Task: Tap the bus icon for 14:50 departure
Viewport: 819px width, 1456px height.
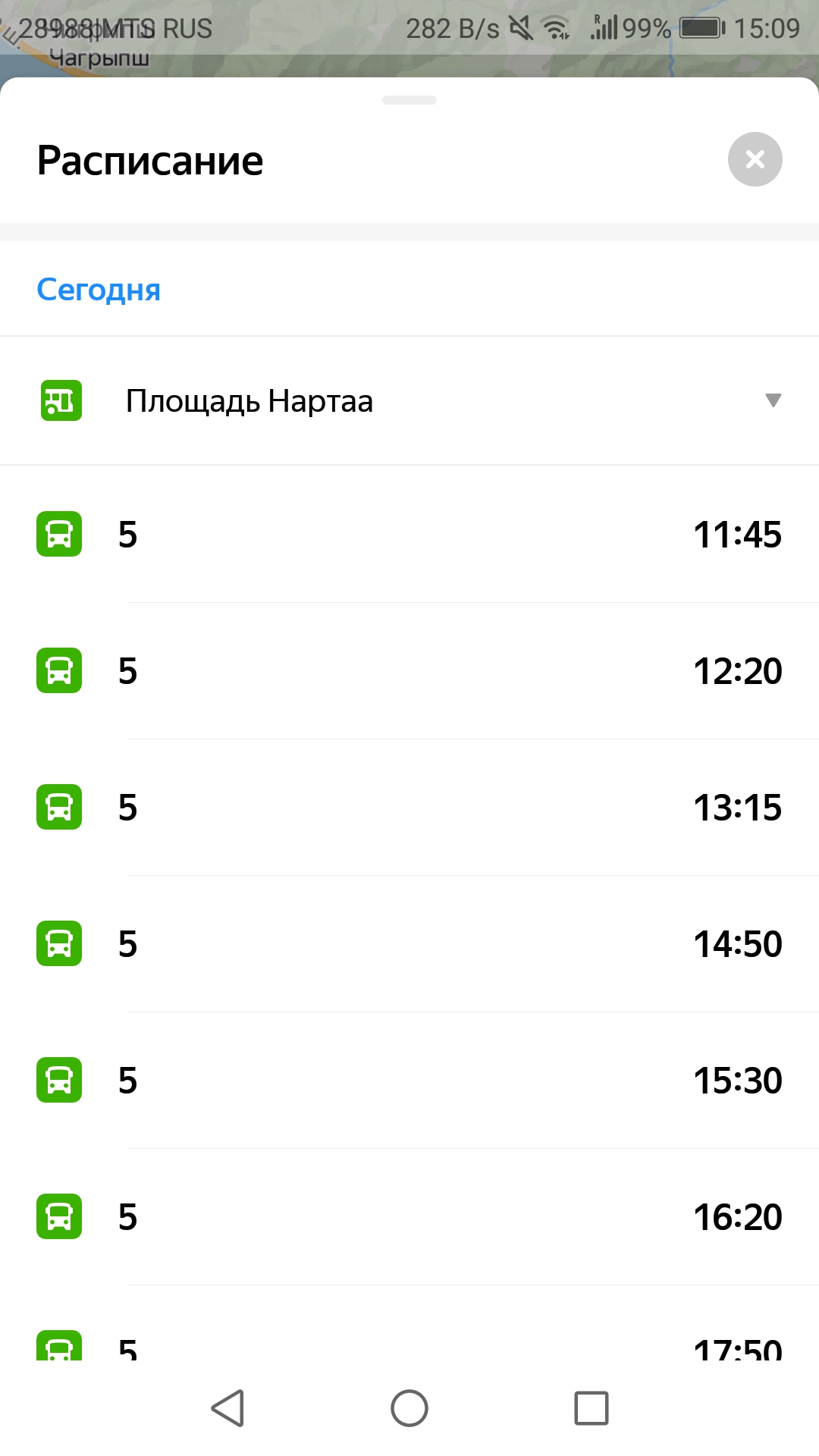Action: (x=59, y=943)
